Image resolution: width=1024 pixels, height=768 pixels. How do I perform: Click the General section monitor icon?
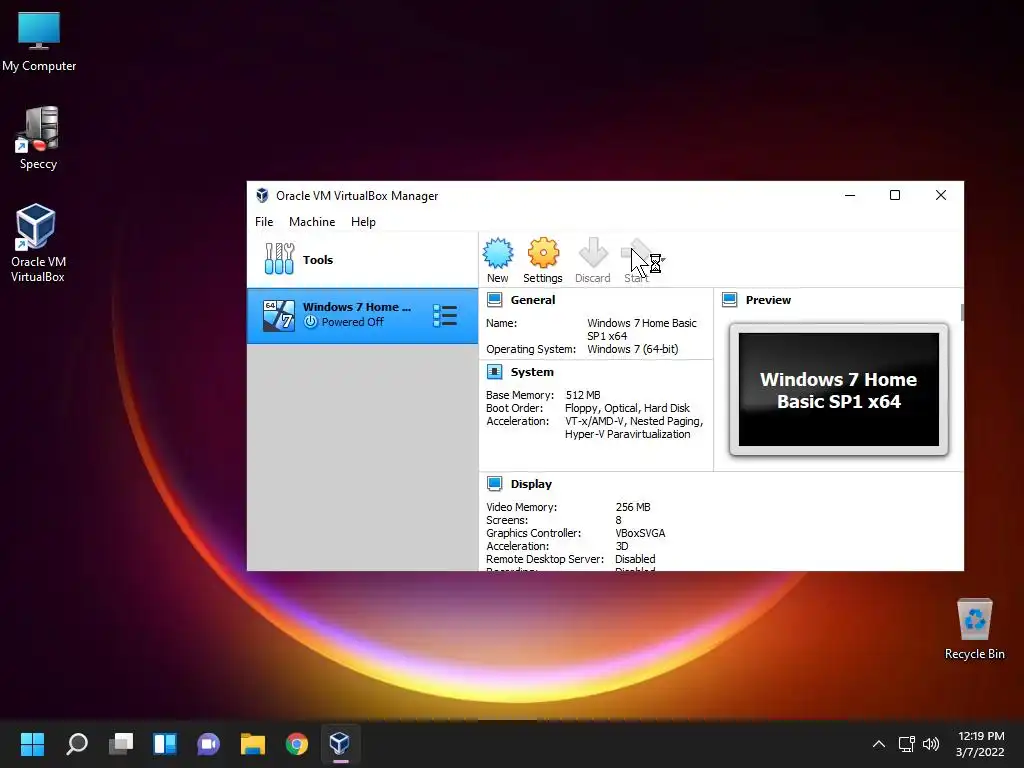(494, 300)
